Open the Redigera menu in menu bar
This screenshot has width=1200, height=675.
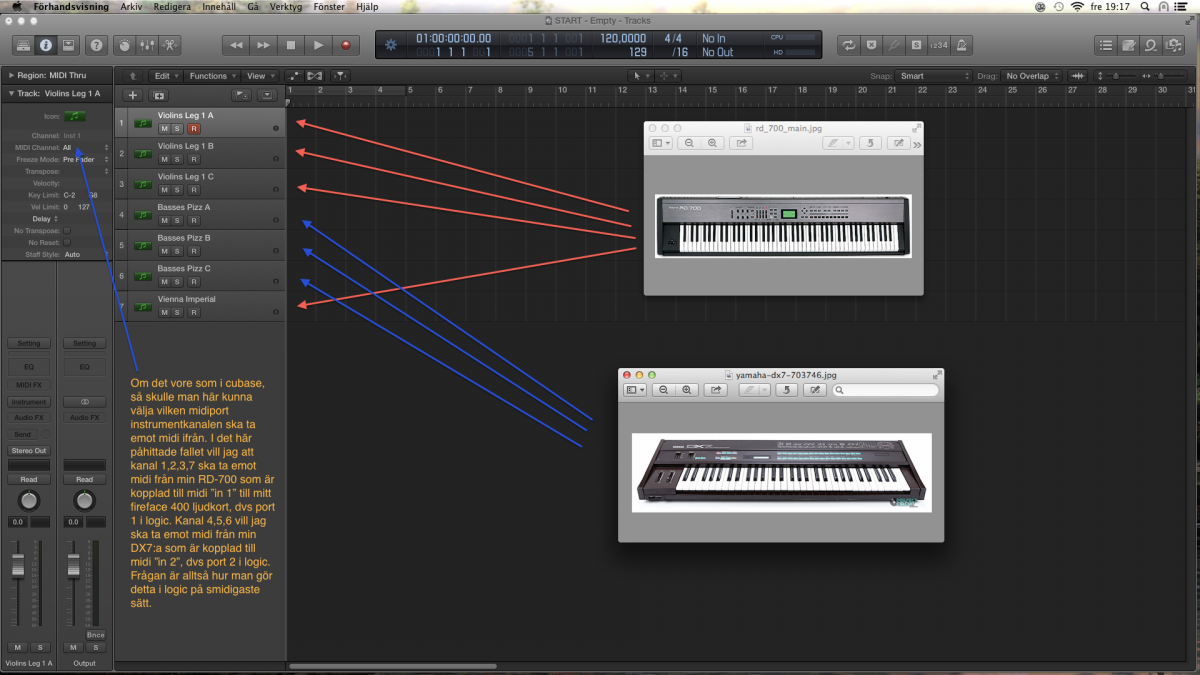click(172, 6)
